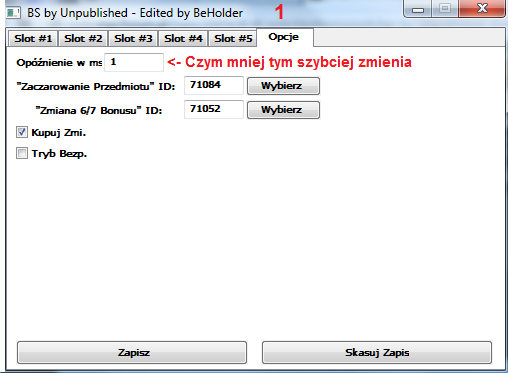This screenshot has height=373, width=508.
Task: Go to the Slot #4 tab
Action: (x=183, y=38)
